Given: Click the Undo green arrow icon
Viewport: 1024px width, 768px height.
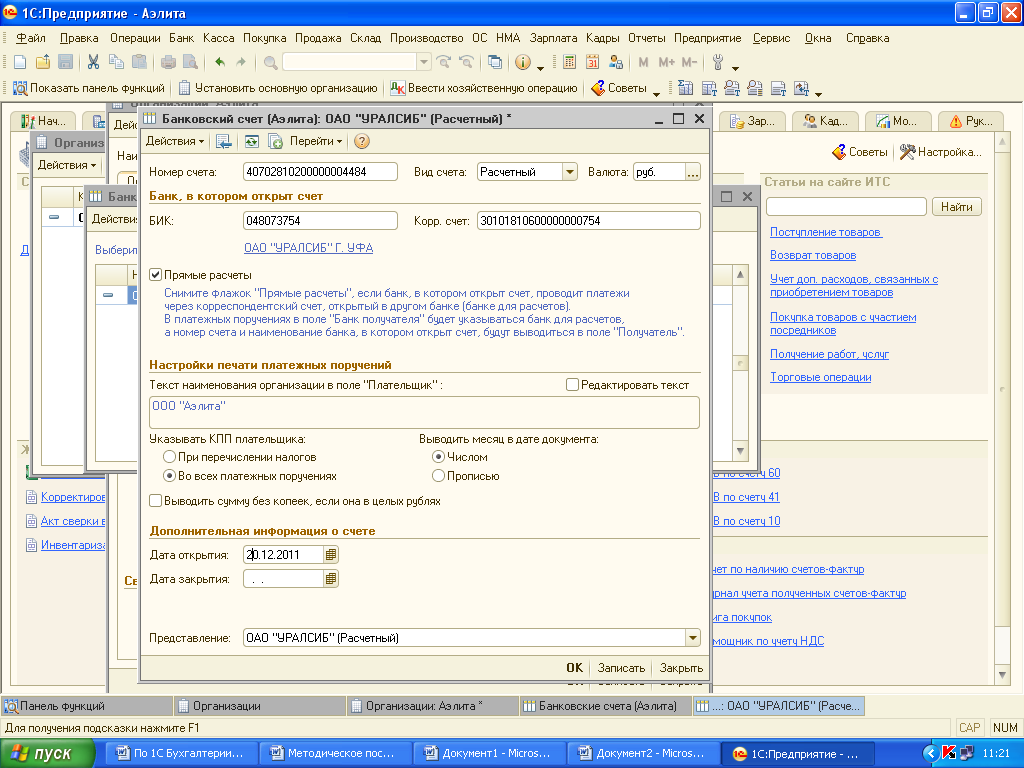Looking at the screenshot, I should (x=220, y=63).
